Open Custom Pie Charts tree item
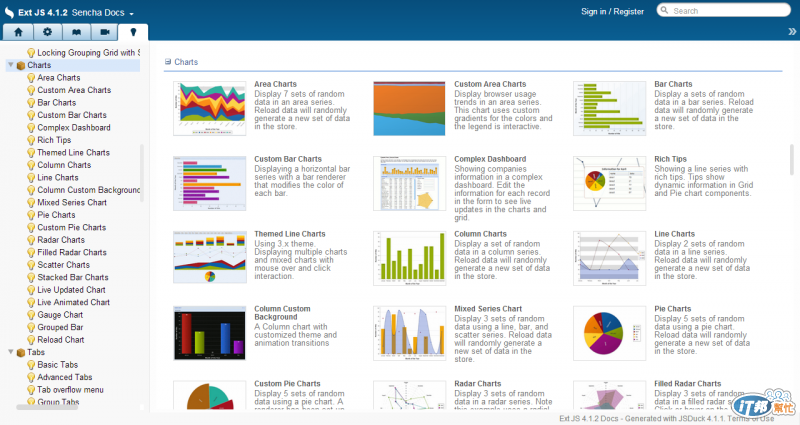Image resolution: width=800 pixels, height=425 pixels. coord(72,228)
